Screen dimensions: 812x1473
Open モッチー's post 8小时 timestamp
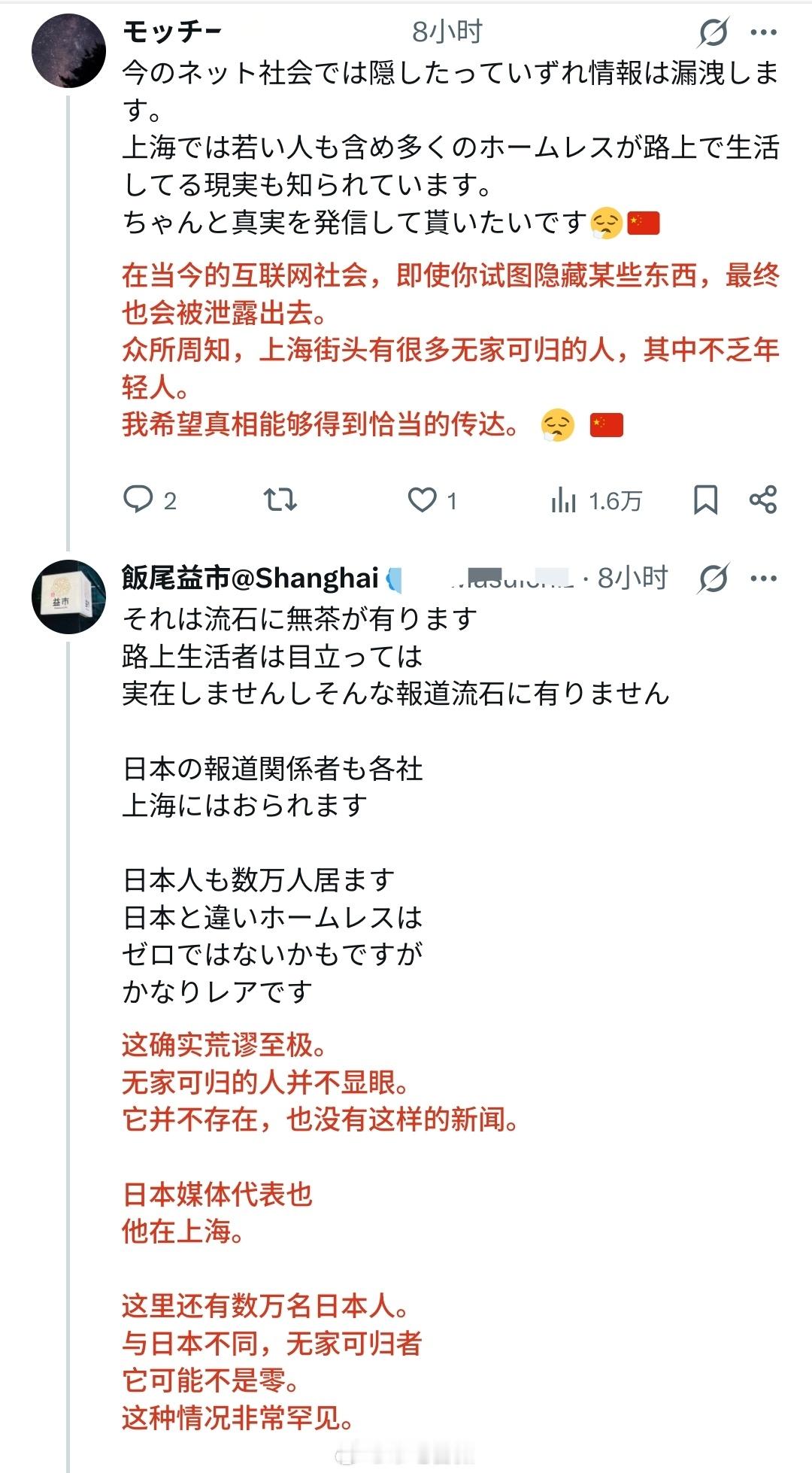click(x=447, y=32)
